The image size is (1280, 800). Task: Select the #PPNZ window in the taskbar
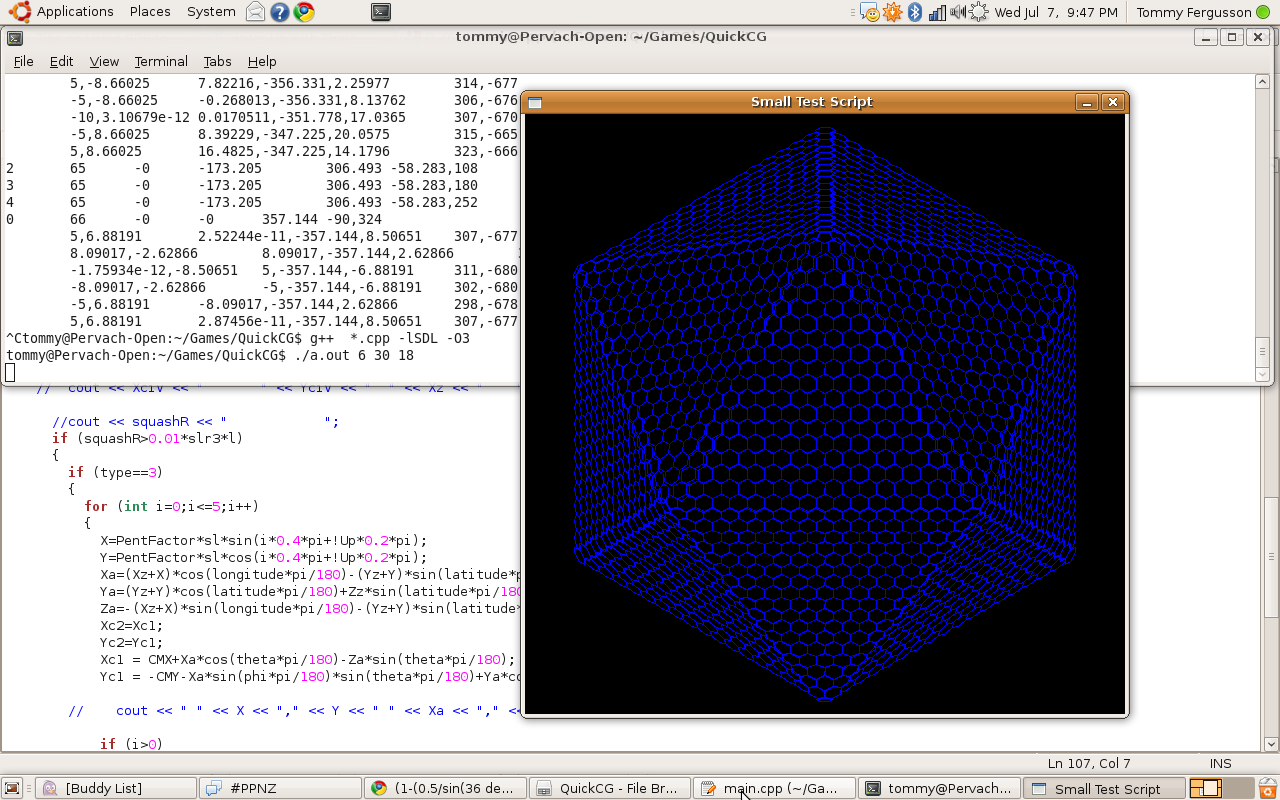pyautogui.click(x=279, y=788)
